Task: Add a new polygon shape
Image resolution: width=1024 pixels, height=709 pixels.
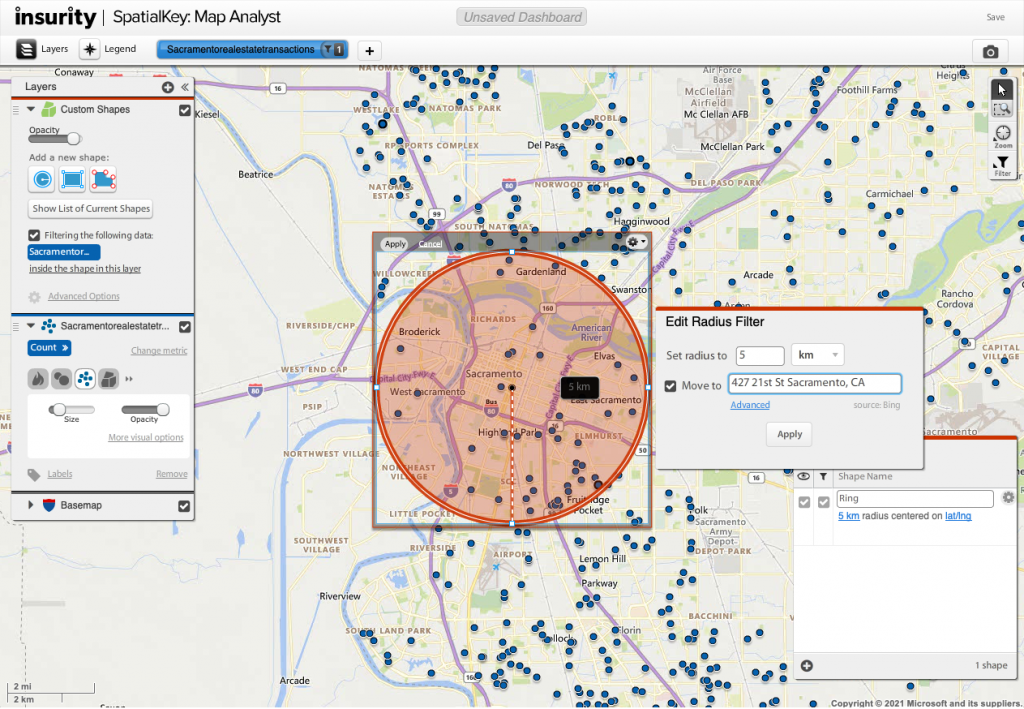Action: click(x=103, y=179)
